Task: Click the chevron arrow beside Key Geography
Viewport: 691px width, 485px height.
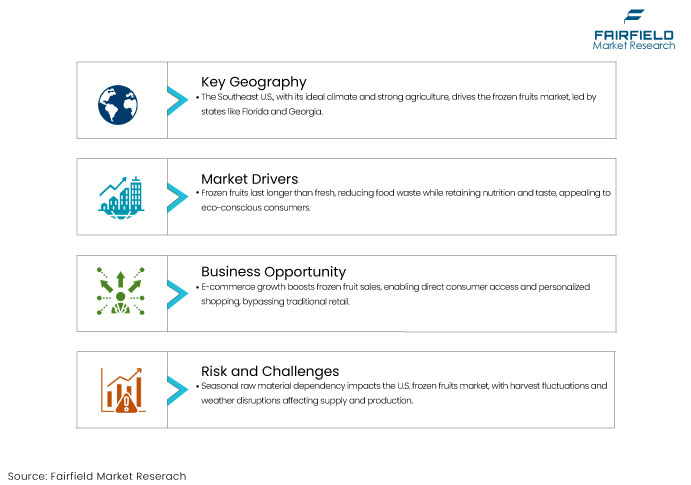Action: (x=177, y=101)
